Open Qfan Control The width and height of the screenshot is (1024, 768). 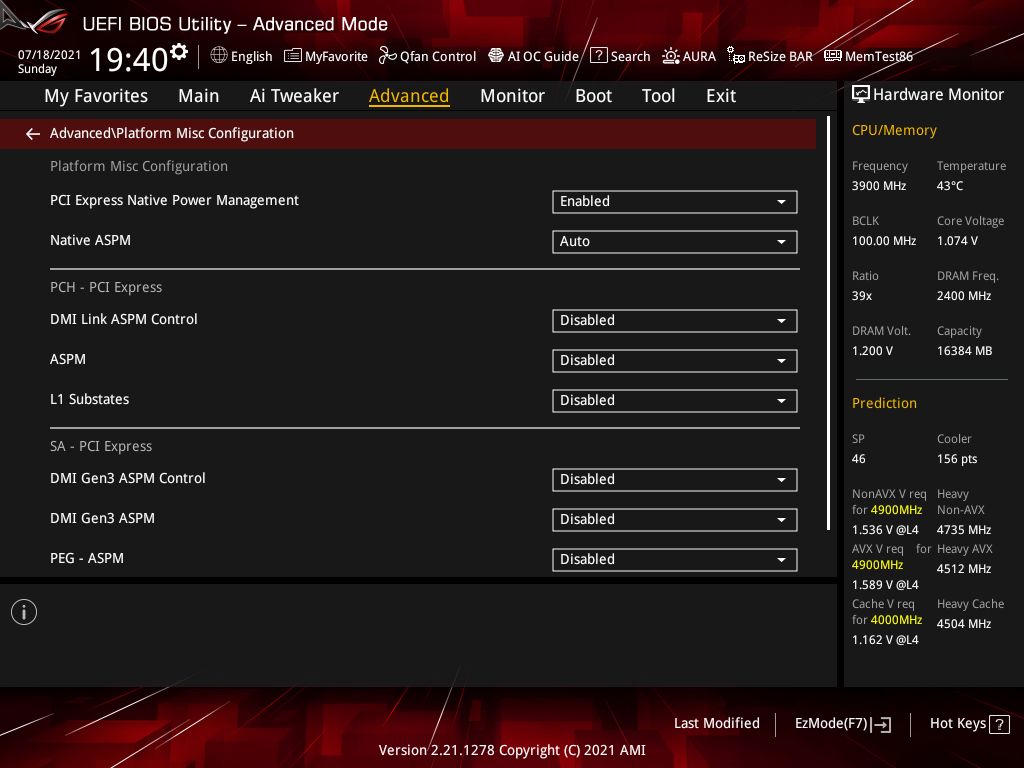(x=427, y=56)
